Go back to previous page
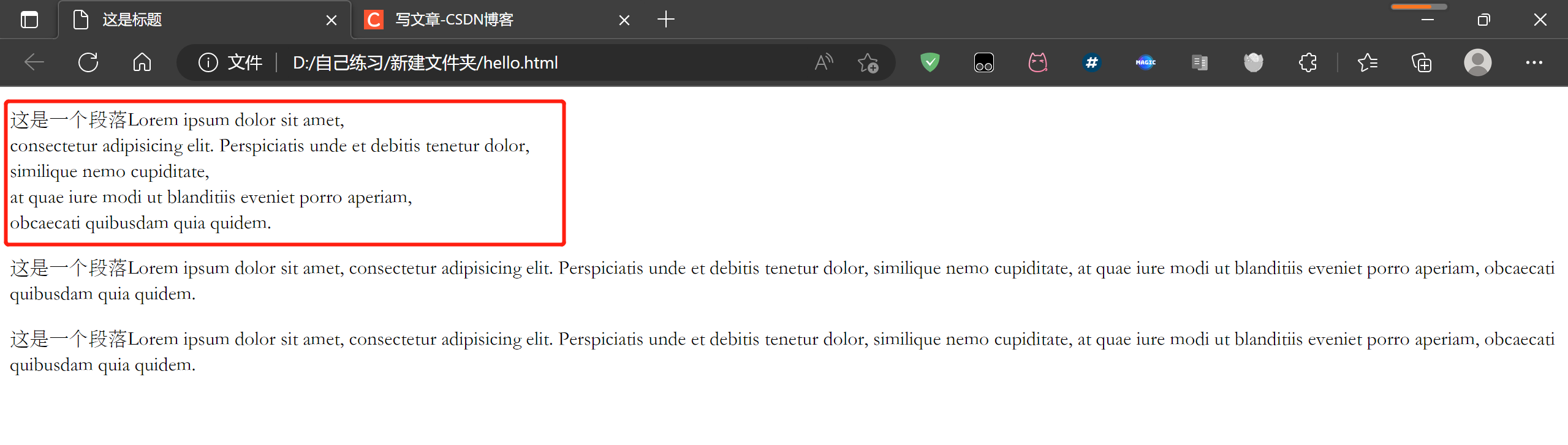Viewport: 1568px width, 445px height. pyautogui.click(x=34, y=62)
